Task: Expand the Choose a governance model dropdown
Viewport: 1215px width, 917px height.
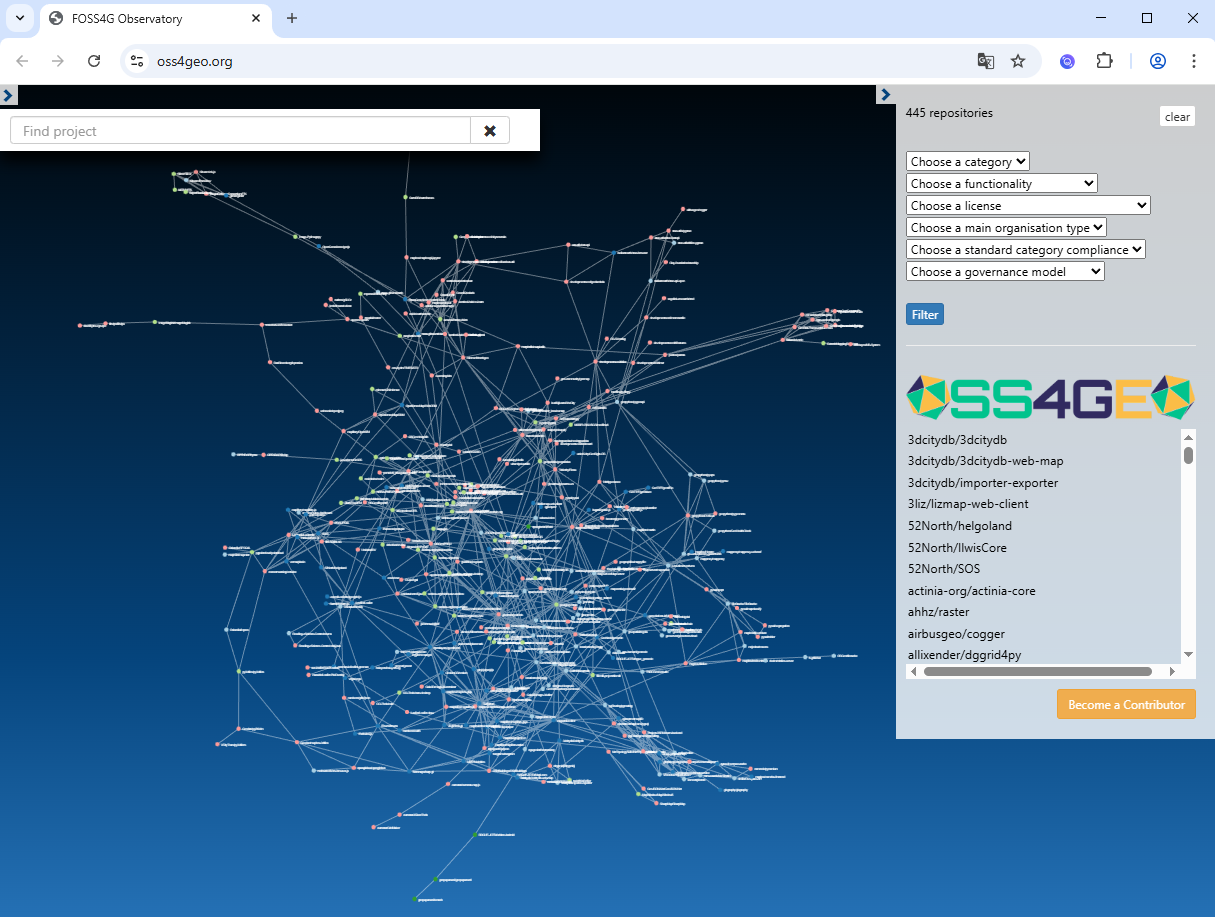Action: point(1005,272)
